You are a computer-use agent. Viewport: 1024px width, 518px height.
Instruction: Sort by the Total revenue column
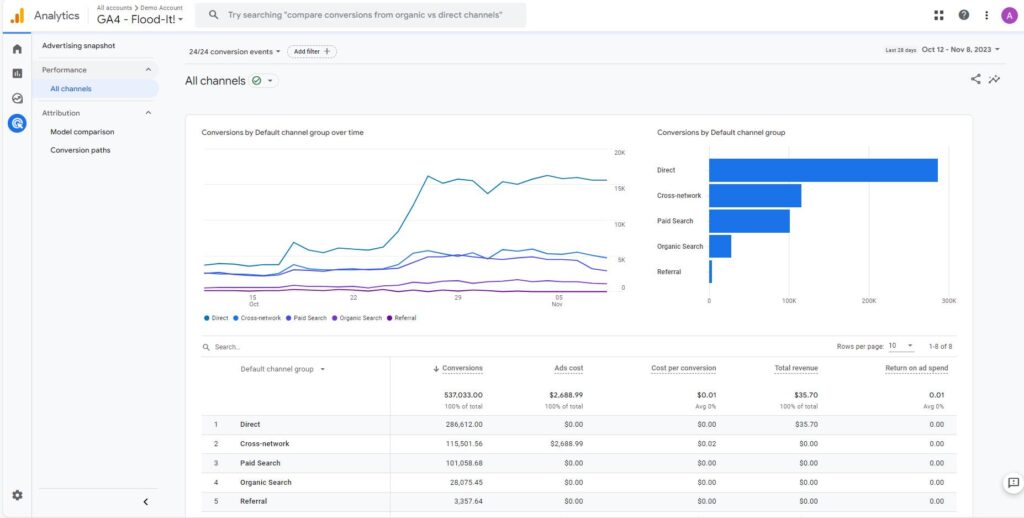click(796, 368)
